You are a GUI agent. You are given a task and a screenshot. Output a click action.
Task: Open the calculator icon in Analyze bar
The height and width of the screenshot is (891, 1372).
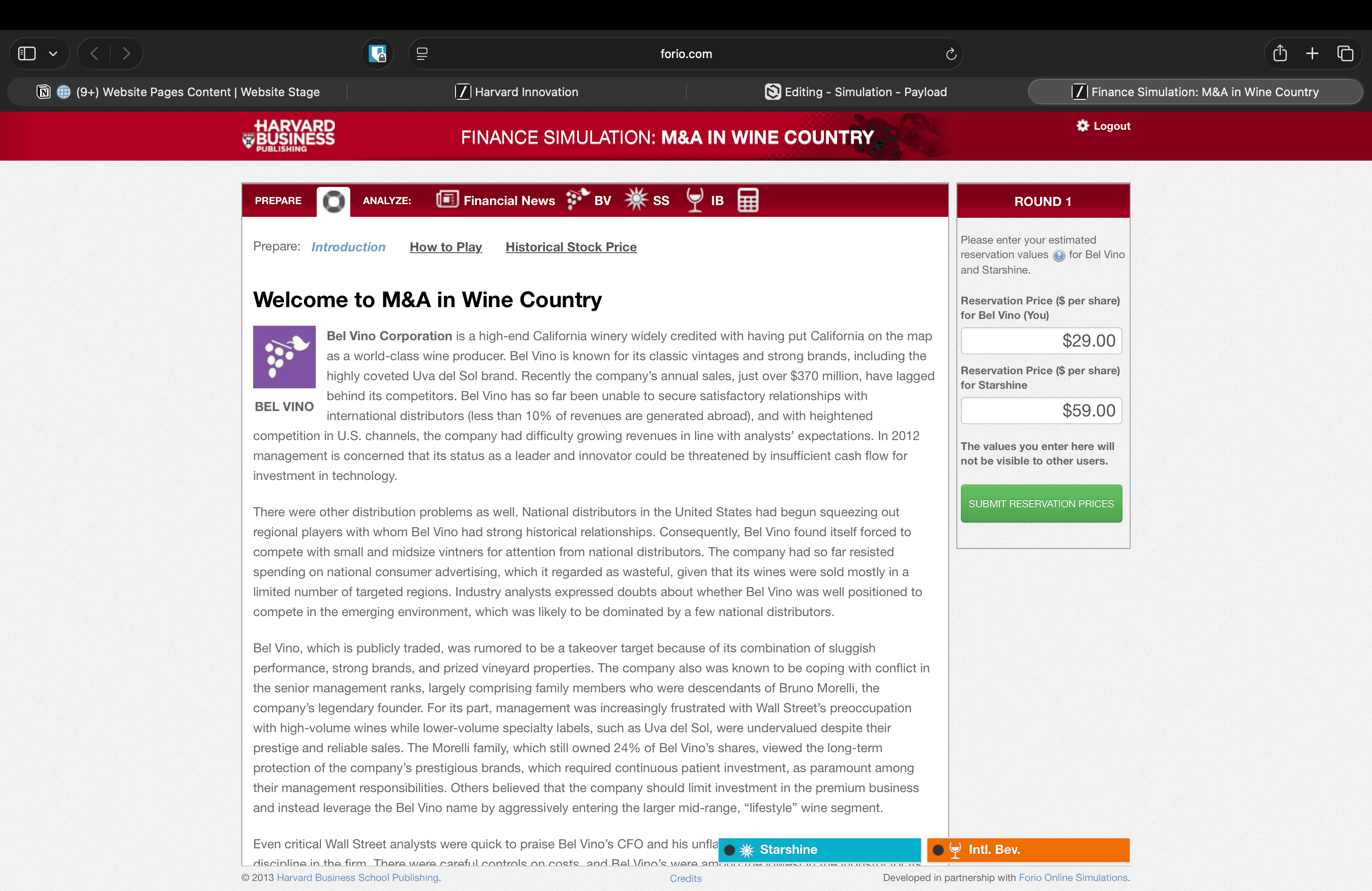pos(748,200)
